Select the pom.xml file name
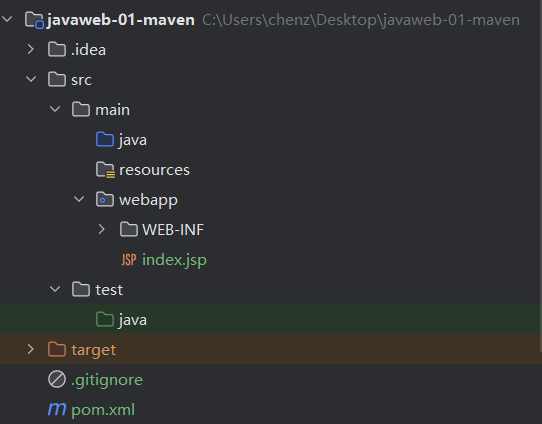This screenshot has width=542, height=424. (103, 410)
